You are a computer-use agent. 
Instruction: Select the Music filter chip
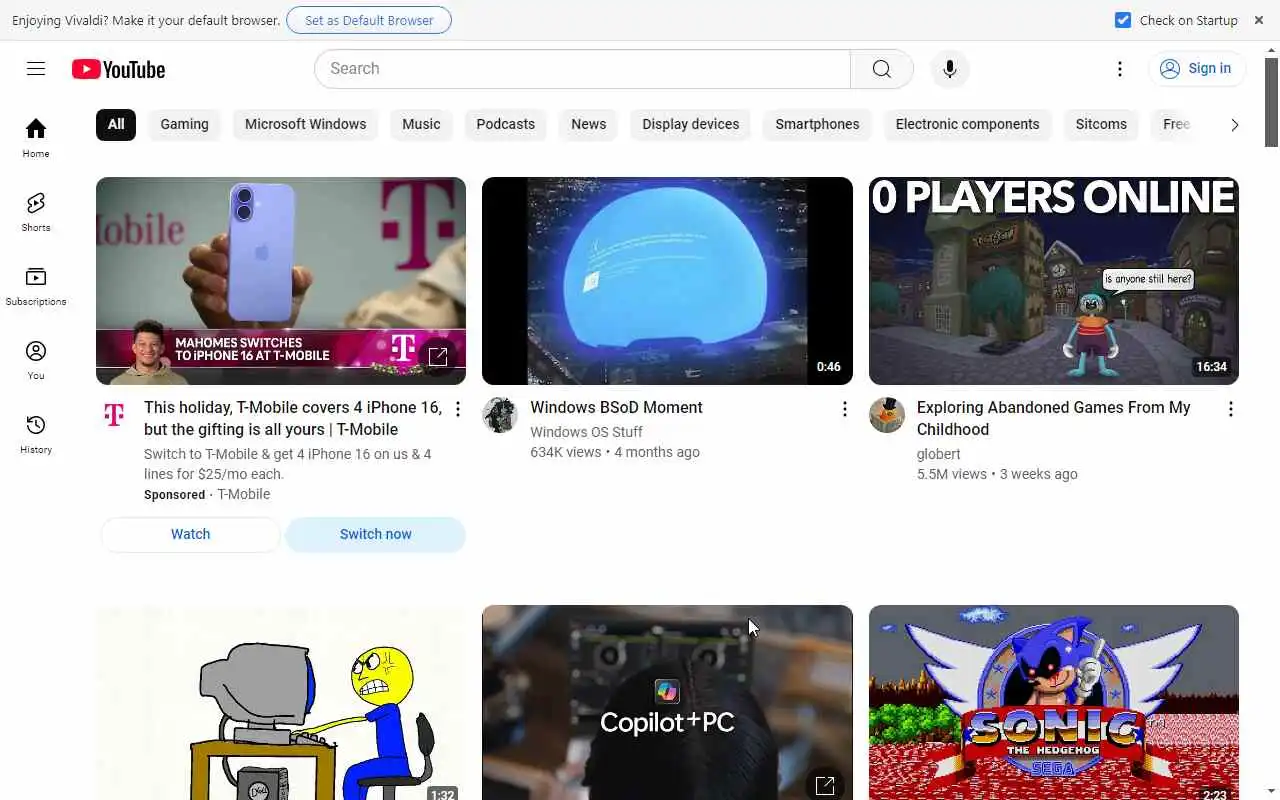[421, 124]
